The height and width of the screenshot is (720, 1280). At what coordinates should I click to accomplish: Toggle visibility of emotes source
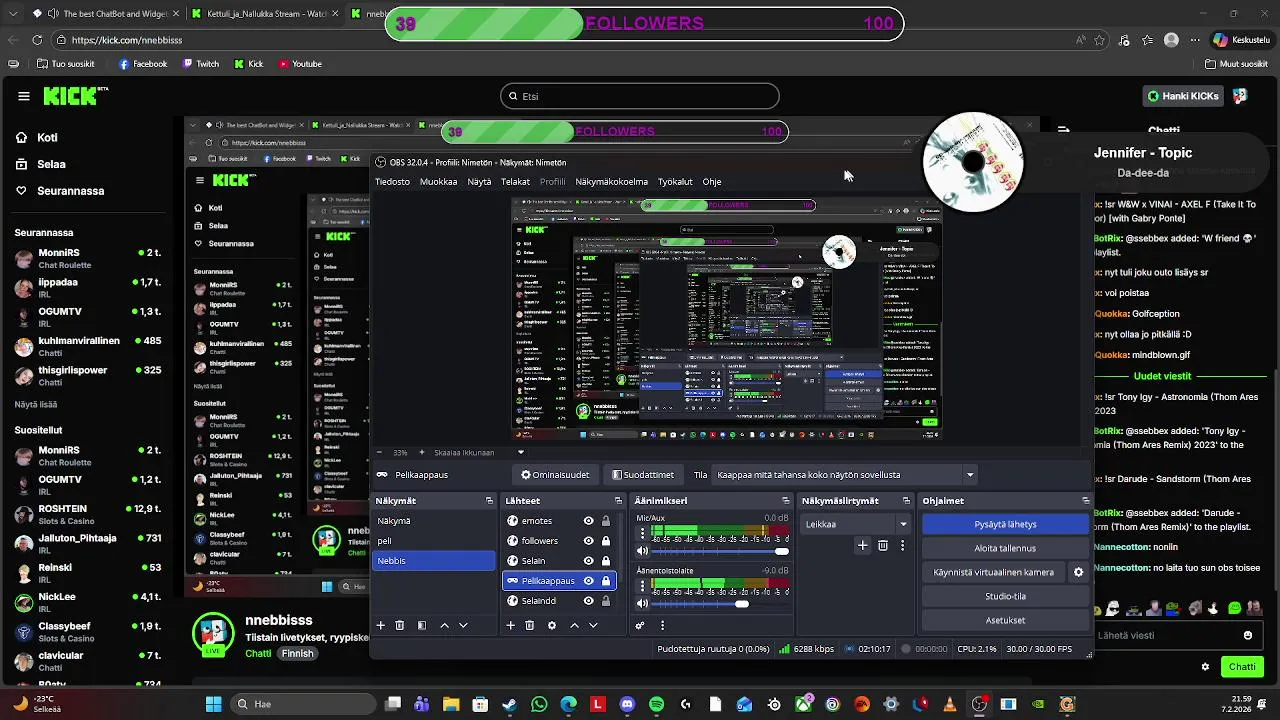[588, 521]
